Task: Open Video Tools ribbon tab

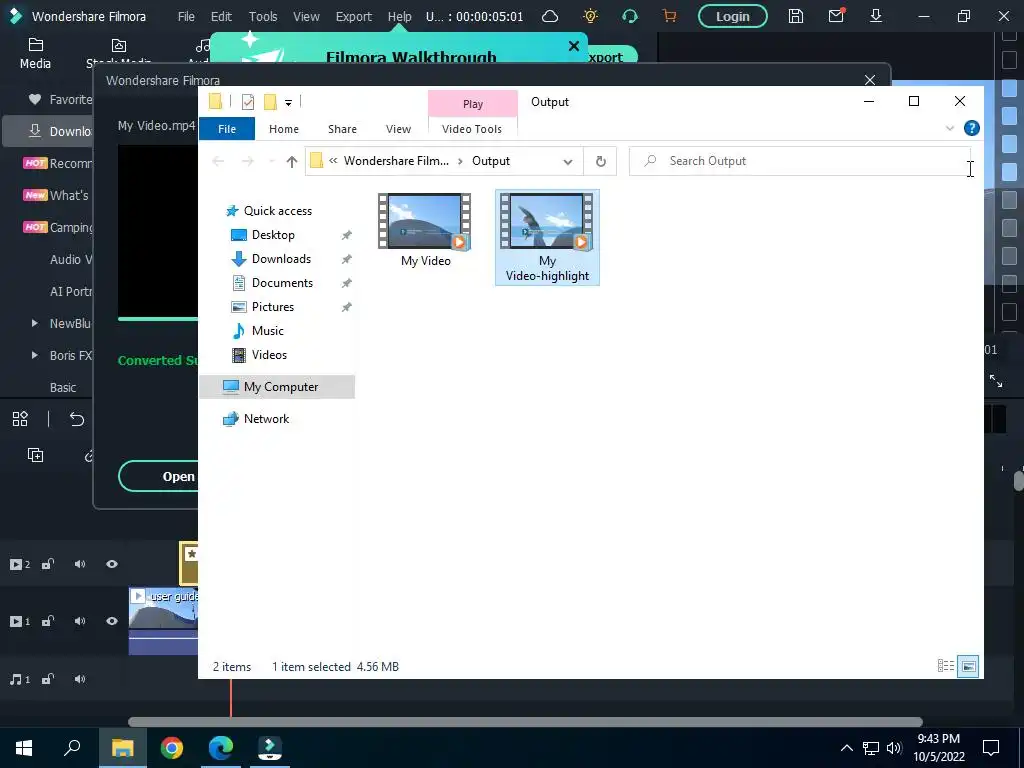Action: coord(472,129)
